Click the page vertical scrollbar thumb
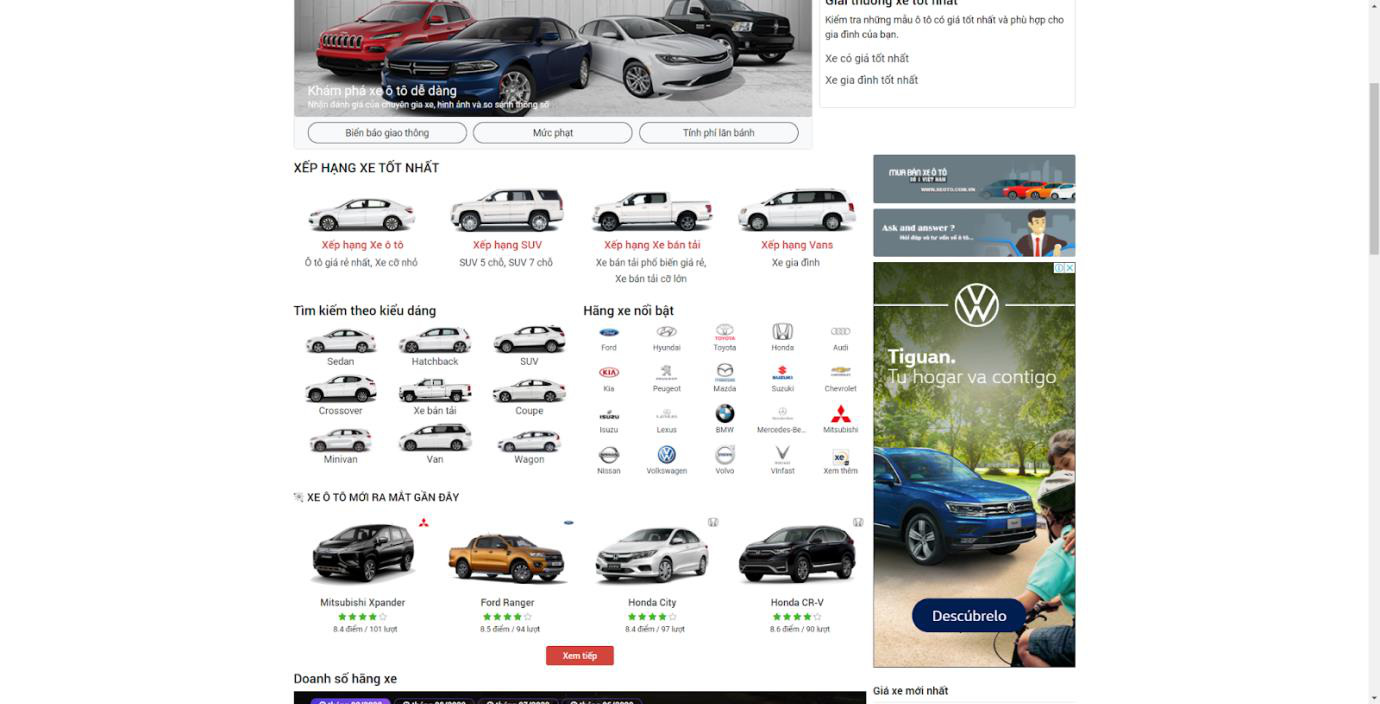This screenshot has height=704, width=1380. 1373,169
